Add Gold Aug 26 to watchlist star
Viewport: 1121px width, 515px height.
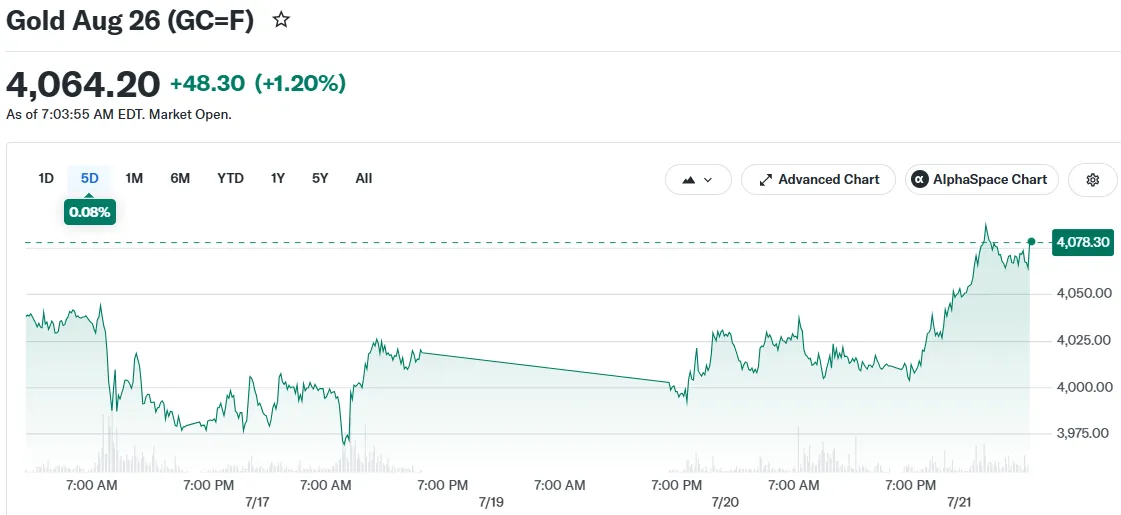pyautogui.click(x=281, y=20)
